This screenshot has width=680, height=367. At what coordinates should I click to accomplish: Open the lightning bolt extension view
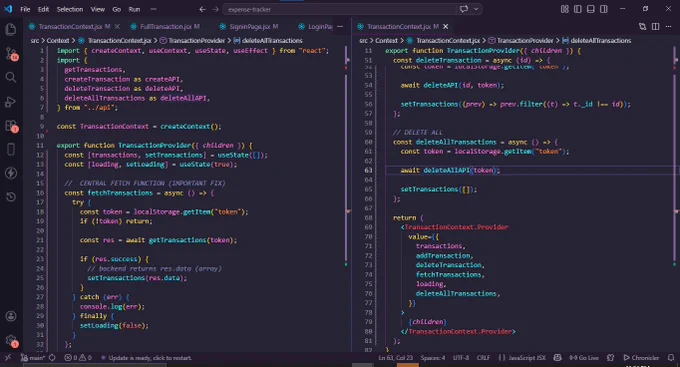pos(11,173)
